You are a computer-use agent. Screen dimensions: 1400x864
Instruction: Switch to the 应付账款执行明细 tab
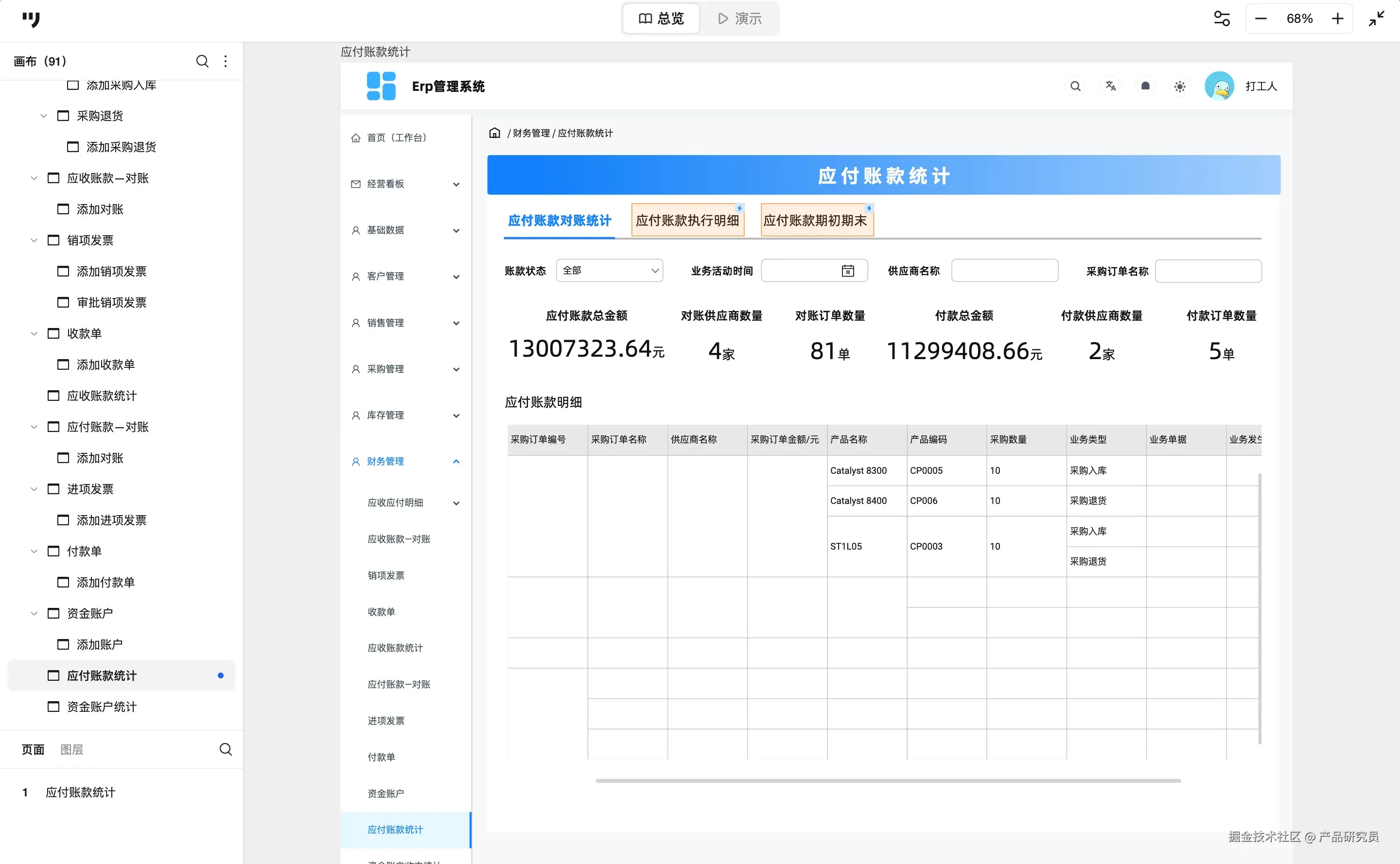pos(687,221)
